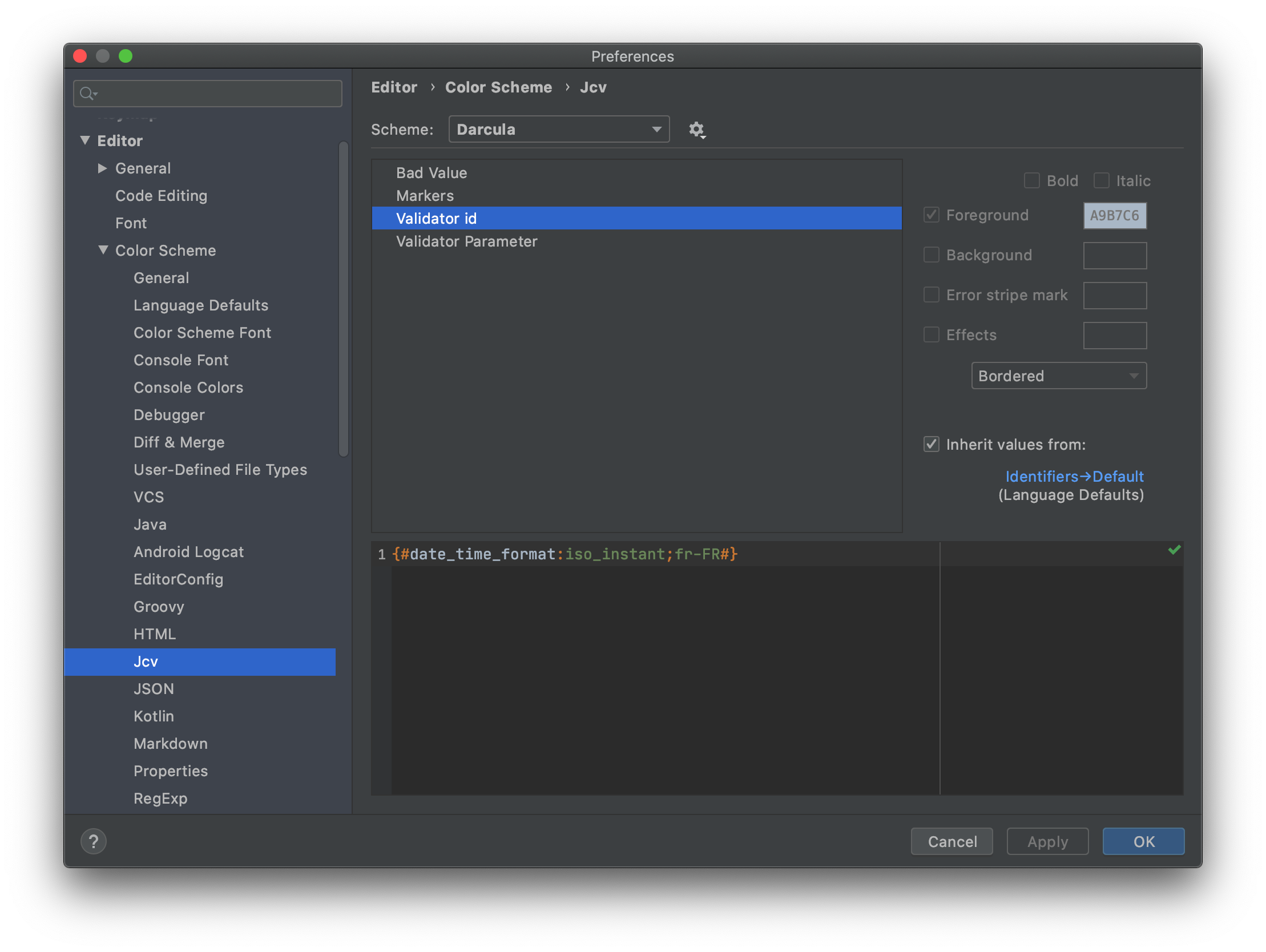Toggle the Foreground color checkbox
Viewport: 1266px width, 952px height.
(931, 215)
